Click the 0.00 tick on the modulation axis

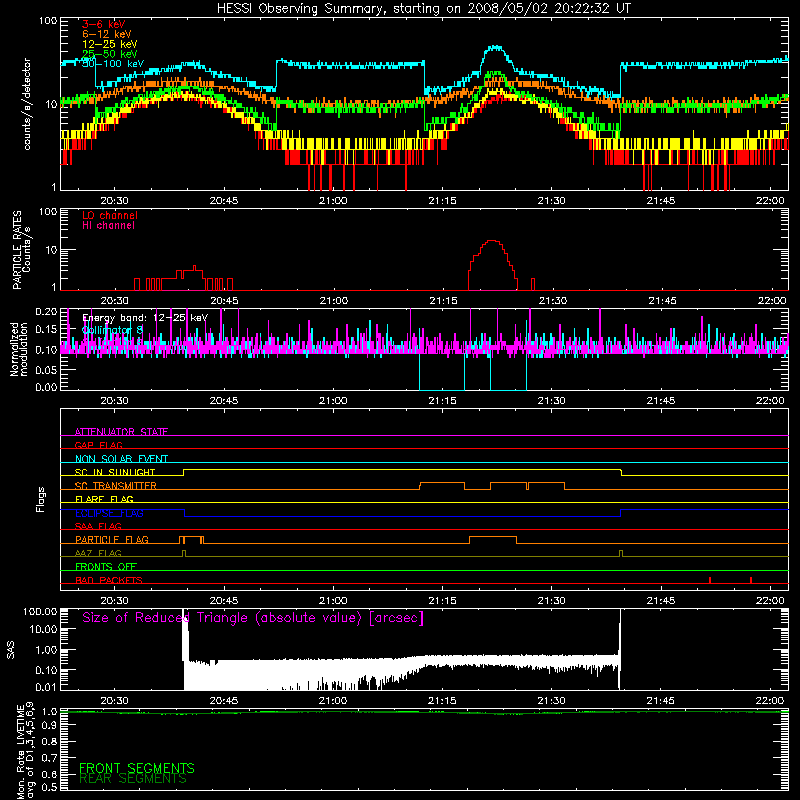46,387
